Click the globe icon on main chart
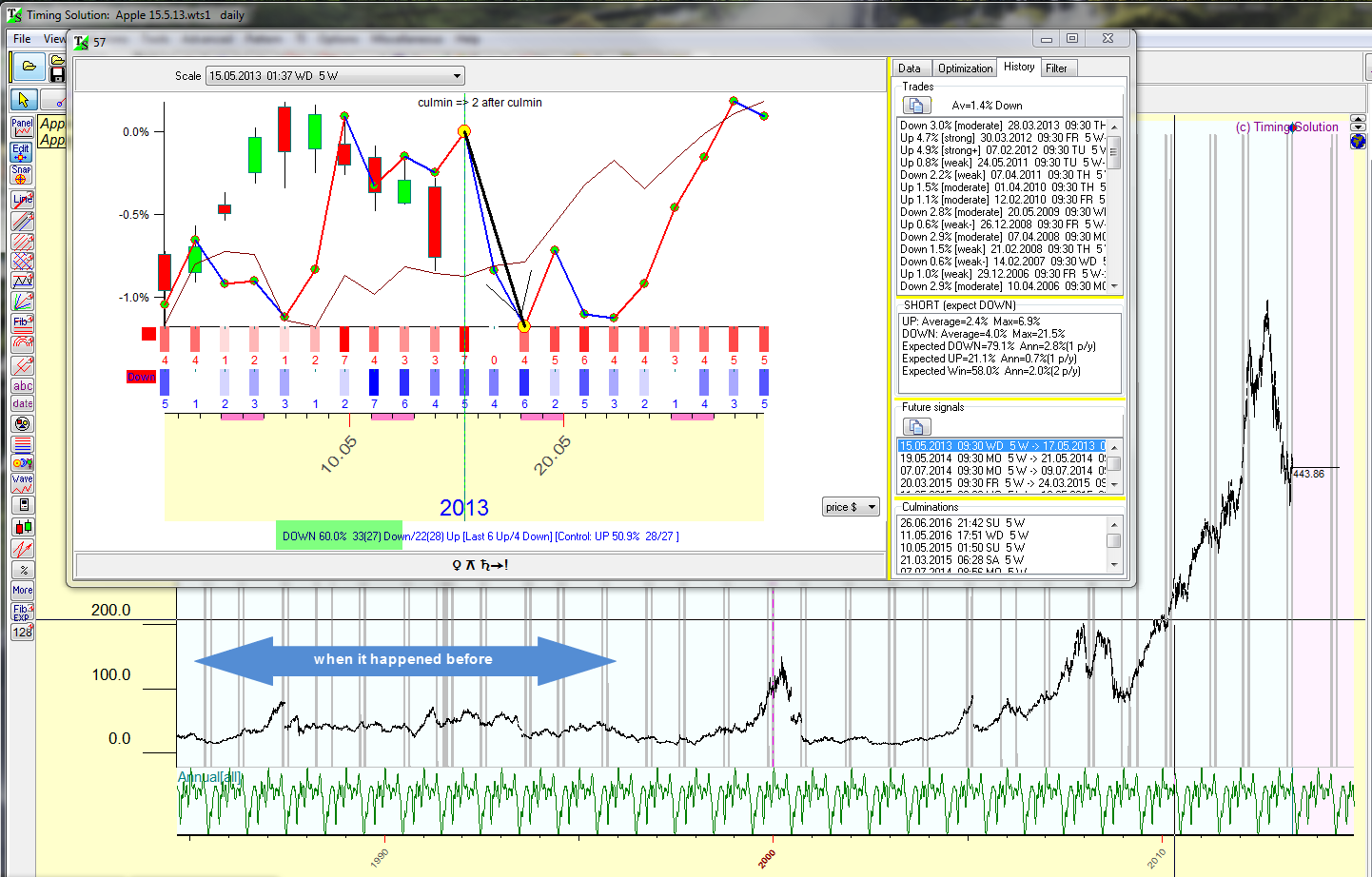Image resolution: width=1372 pixels, height=877 pixels. click(x=1358, y=142)
